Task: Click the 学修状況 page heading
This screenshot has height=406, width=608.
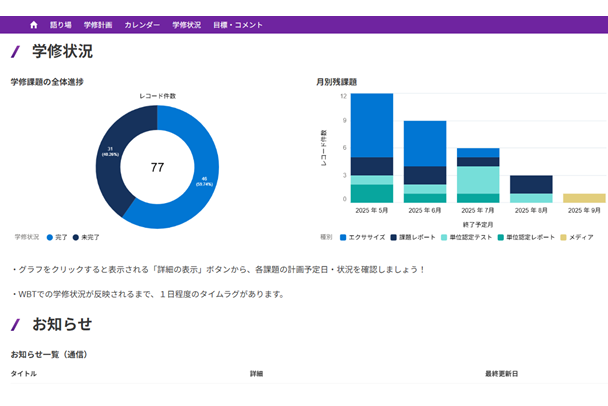Action: [x=62, y=51]
